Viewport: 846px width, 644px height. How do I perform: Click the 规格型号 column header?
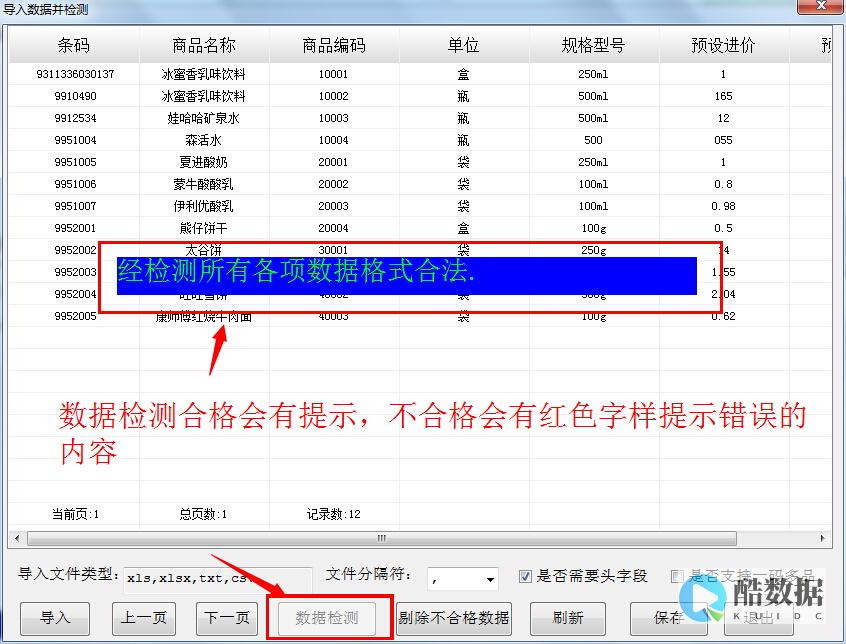point(593,45)
